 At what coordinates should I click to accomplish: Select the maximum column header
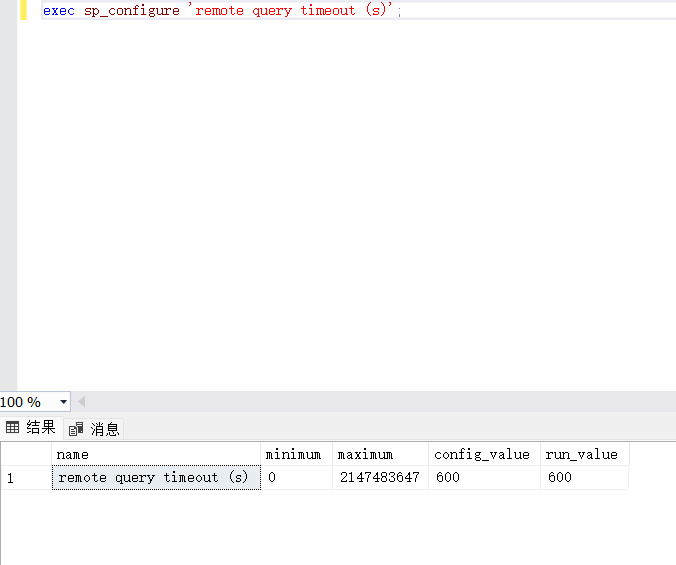pos(380,454)
